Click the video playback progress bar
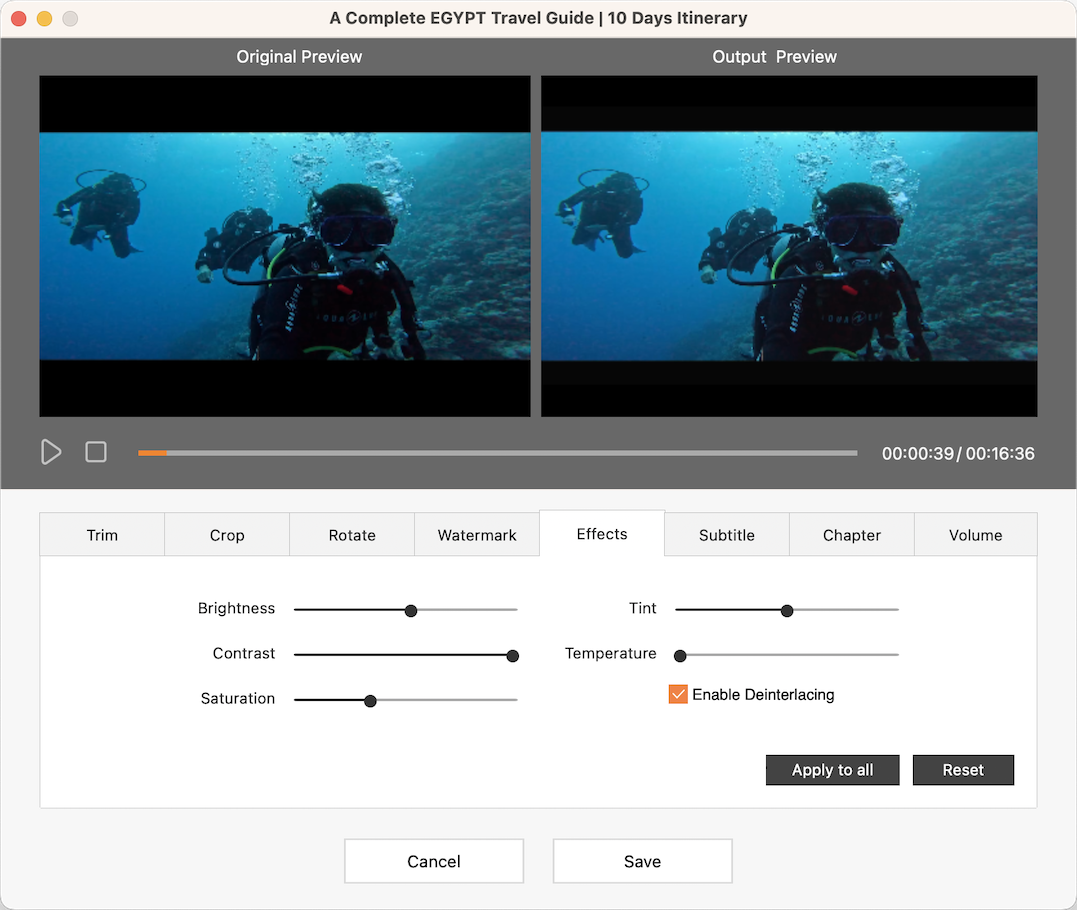The image size is (1077, 910). point(497,453)
